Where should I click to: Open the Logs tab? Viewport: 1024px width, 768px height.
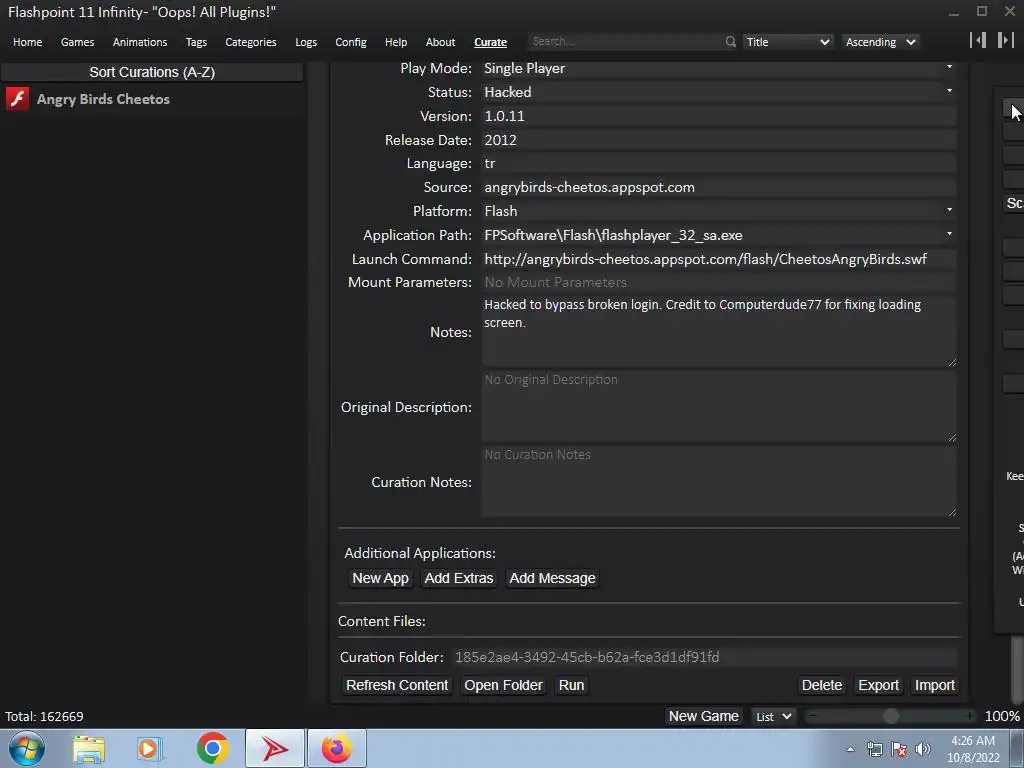[x=306, y=42]
